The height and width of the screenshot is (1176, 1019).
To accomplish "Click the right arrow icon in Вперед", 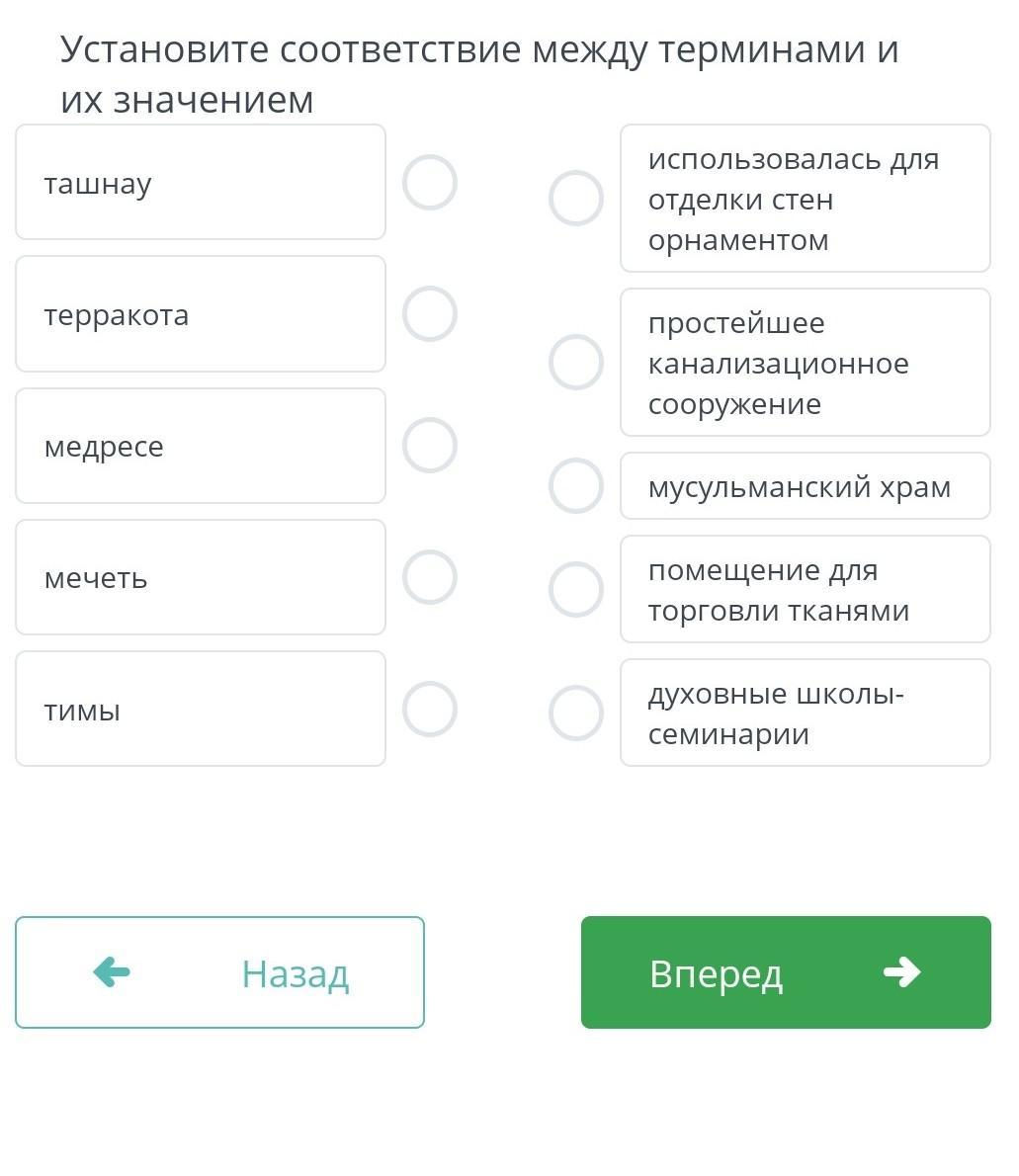I will [901, 972].
